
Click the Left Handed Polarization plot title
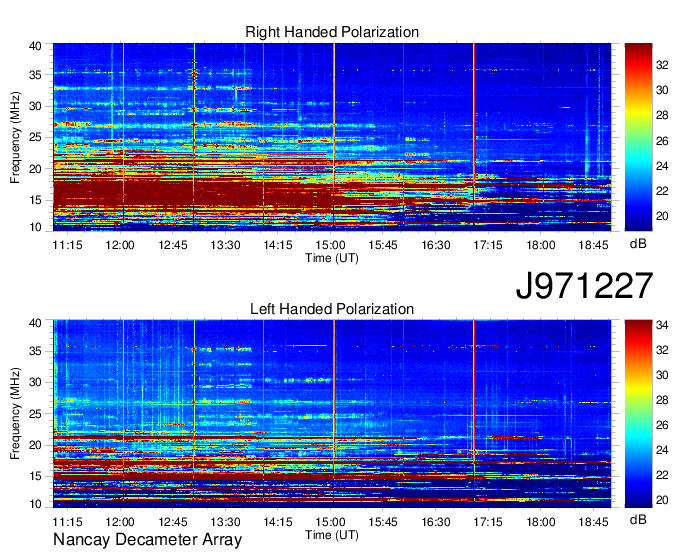[x=332, y=309]
